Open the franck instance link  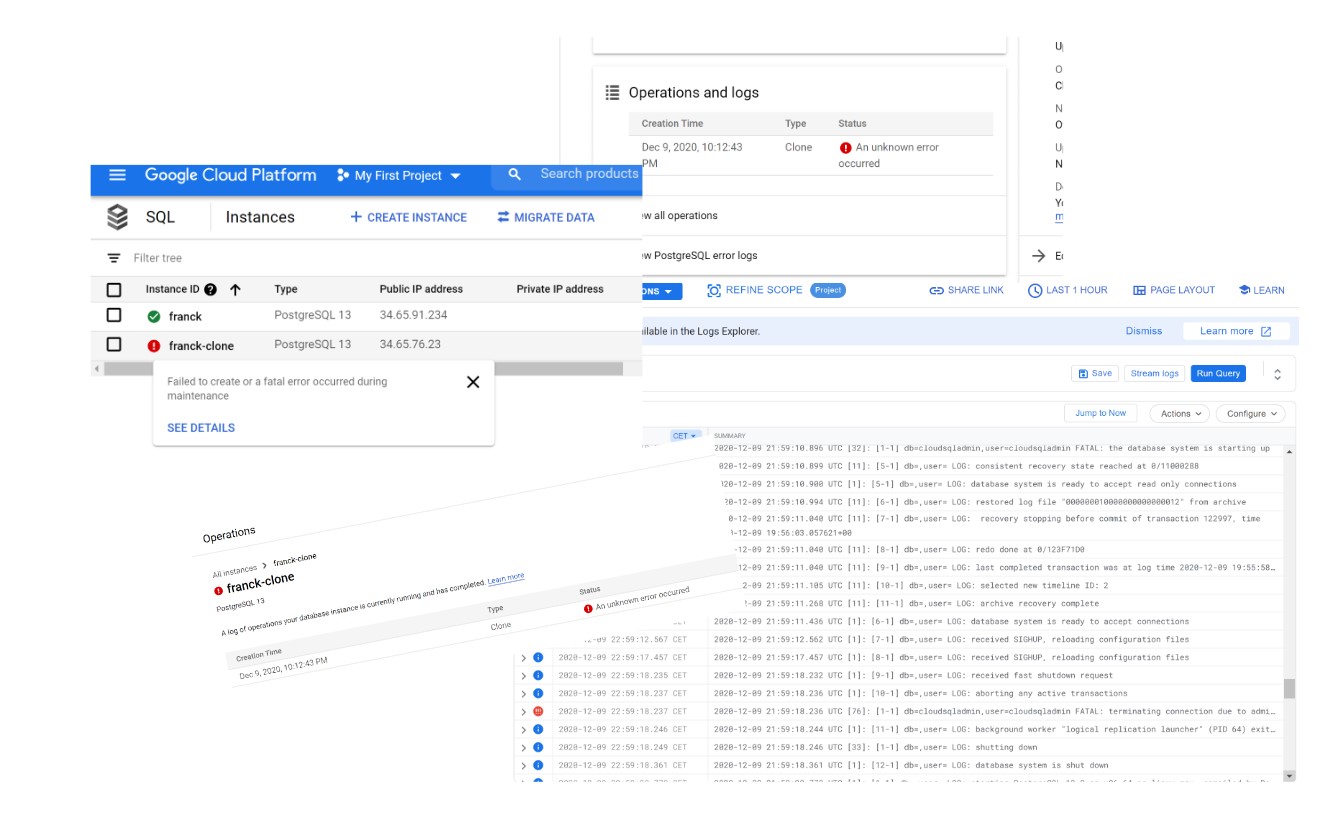click(185, 316)
